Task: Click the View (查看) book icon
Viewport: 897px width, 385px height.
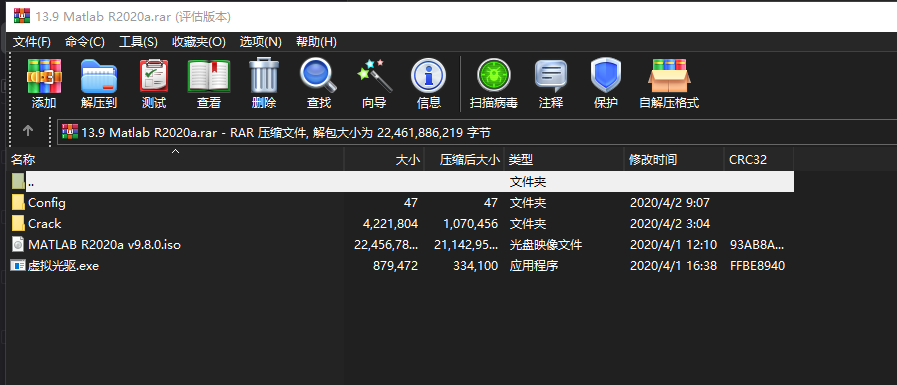Action: point(209,76)
